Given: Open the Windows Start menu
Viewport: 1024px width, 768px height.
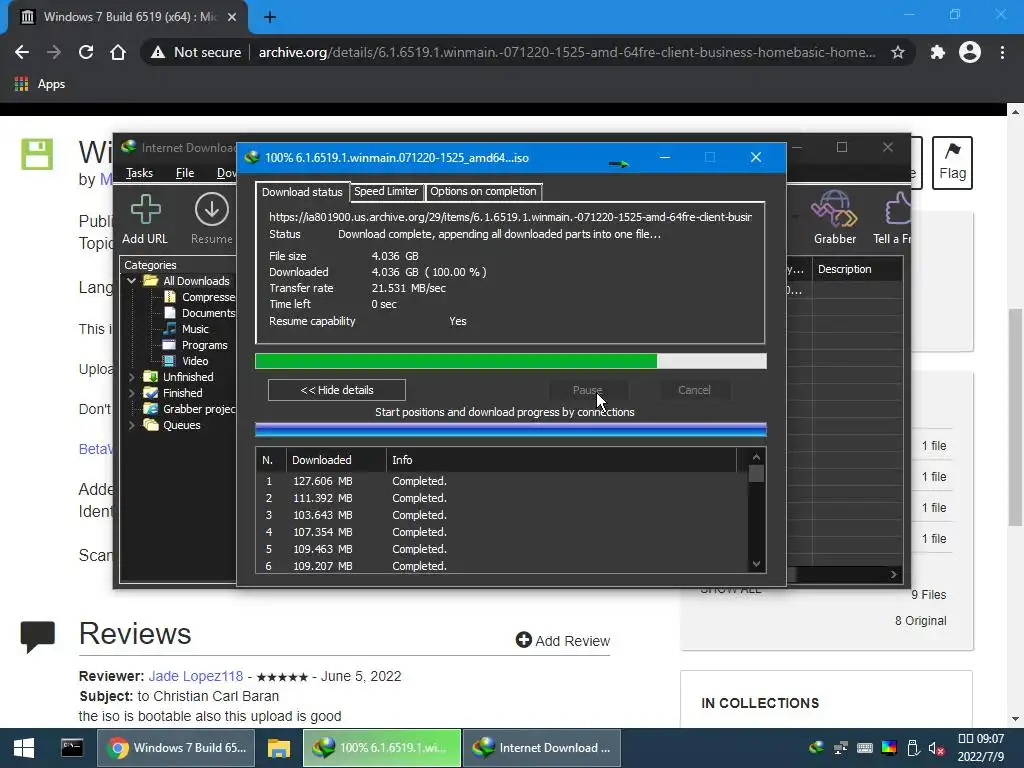Looking at the screenshot, I should [x=24, y=748].
